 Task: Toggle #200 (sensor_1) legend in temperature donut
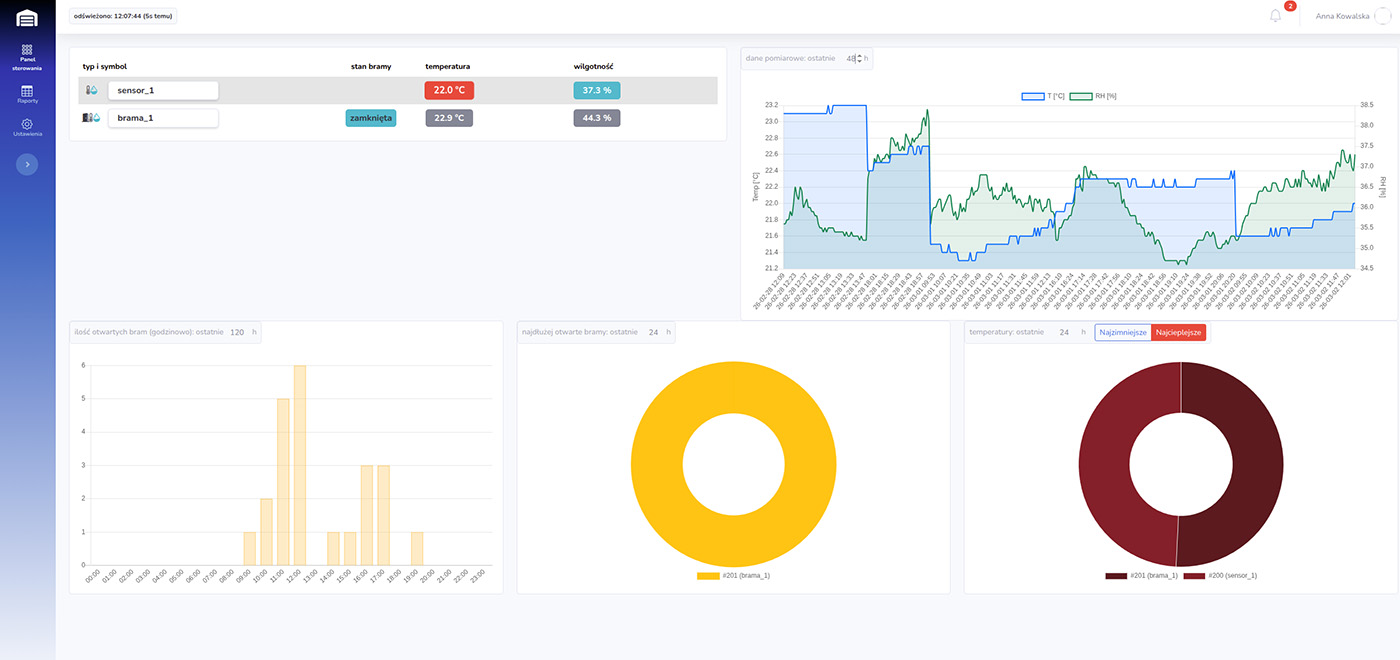(x=1220, y=576)
